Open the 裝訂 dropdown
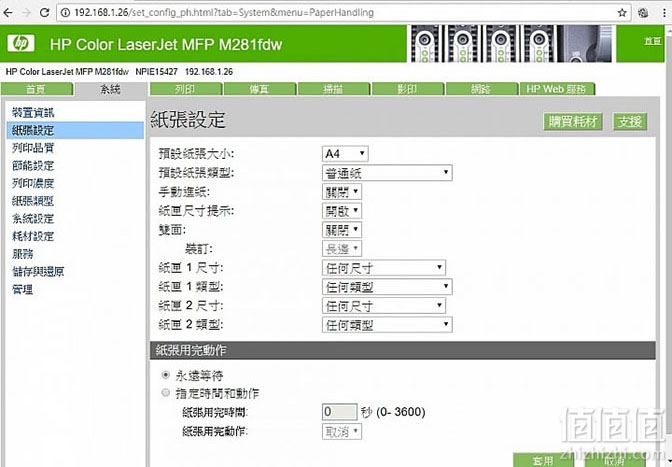 [342, 248]
